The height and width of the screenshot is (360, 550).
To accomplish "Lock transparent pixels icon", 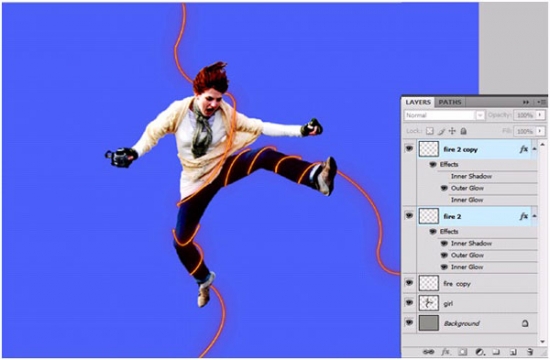I will 430,131.
